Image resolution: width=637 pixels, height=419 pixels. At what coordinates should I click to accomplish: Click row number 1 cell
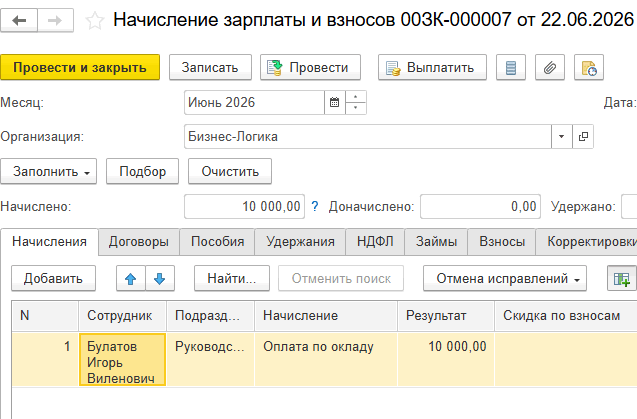click(45, 359)
